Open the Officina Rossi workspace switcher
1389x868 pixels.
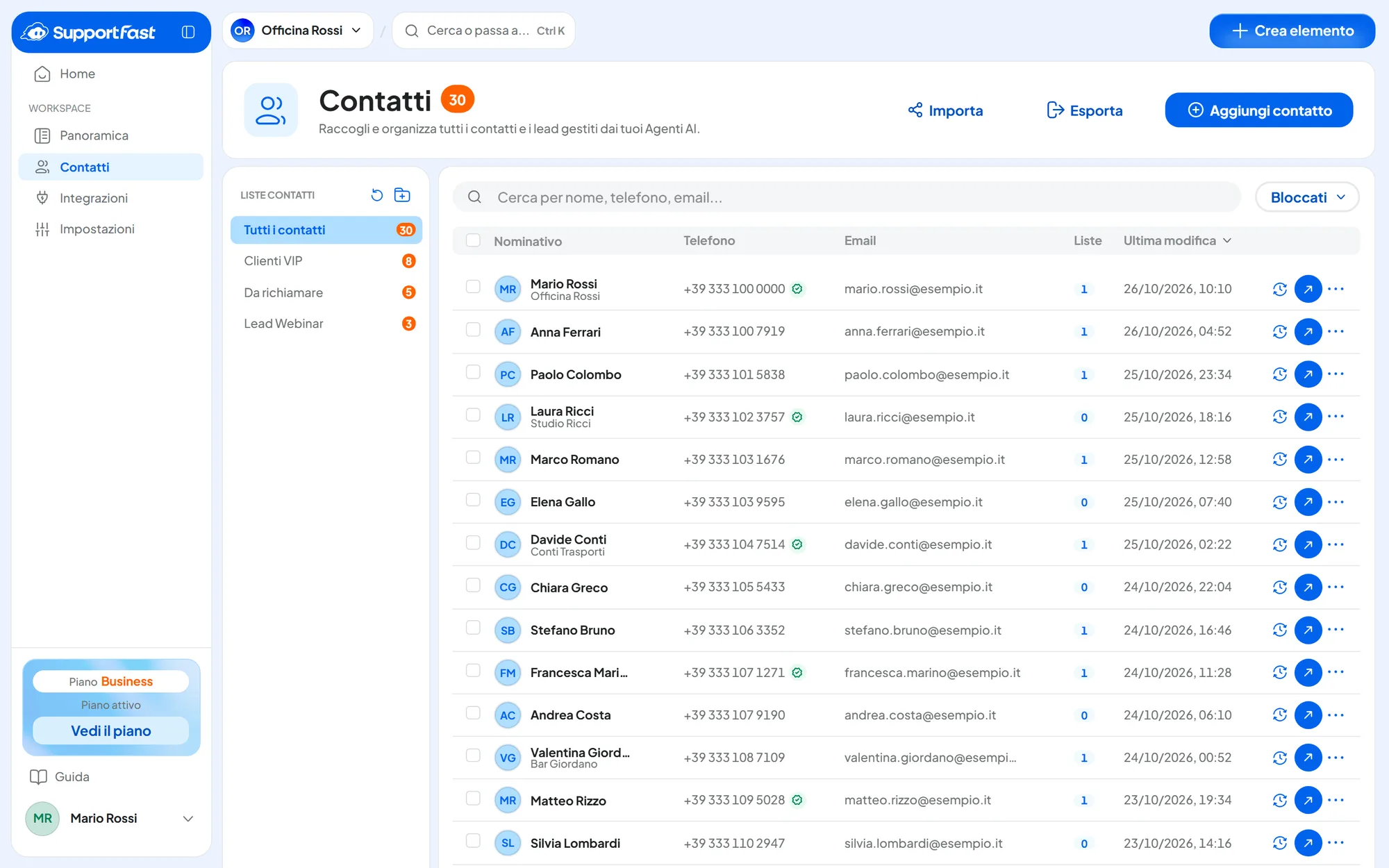click(298, 31)
